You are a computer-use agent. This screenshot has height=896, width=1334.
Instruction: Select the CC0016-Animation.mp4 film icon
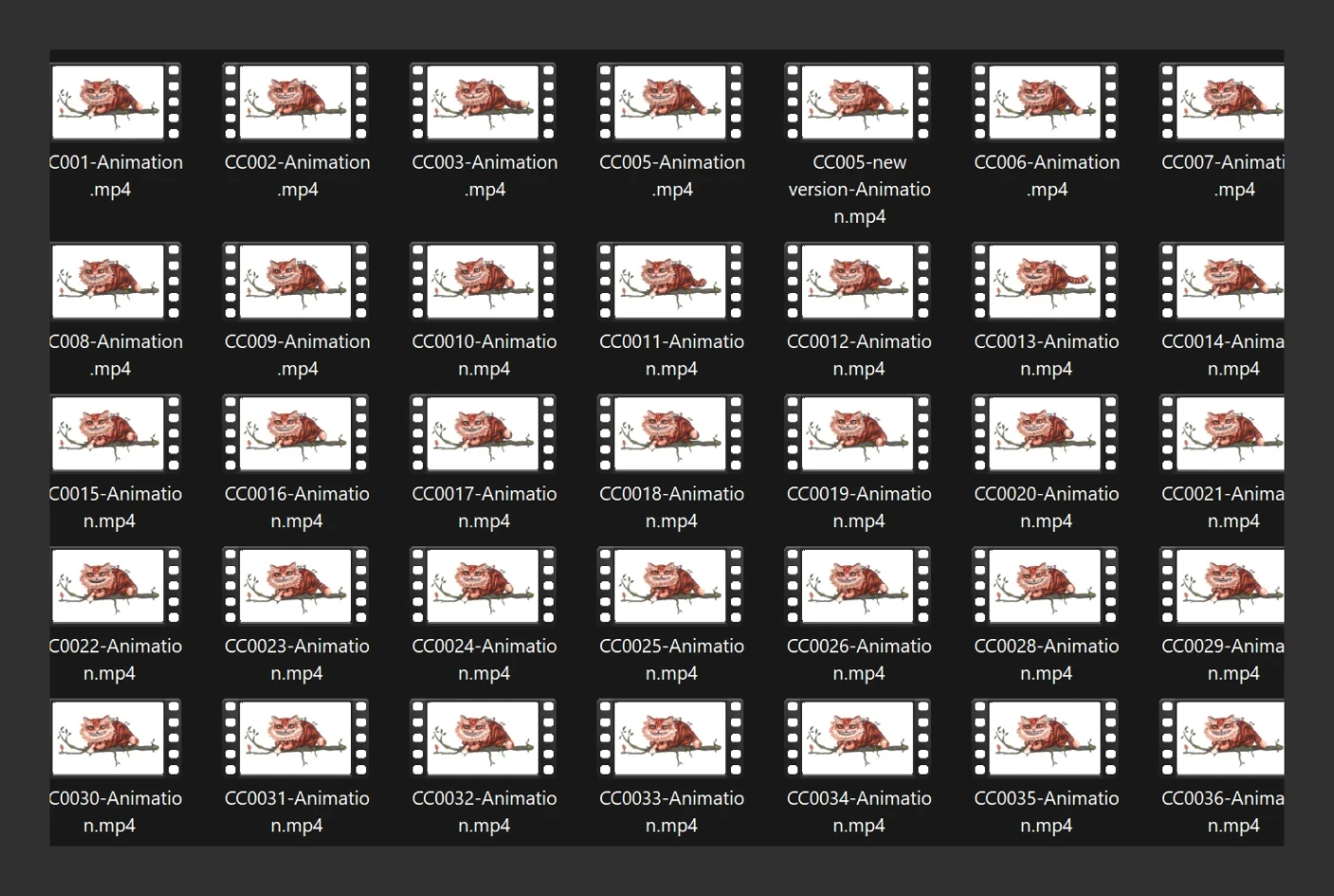[x=296, y=434]
